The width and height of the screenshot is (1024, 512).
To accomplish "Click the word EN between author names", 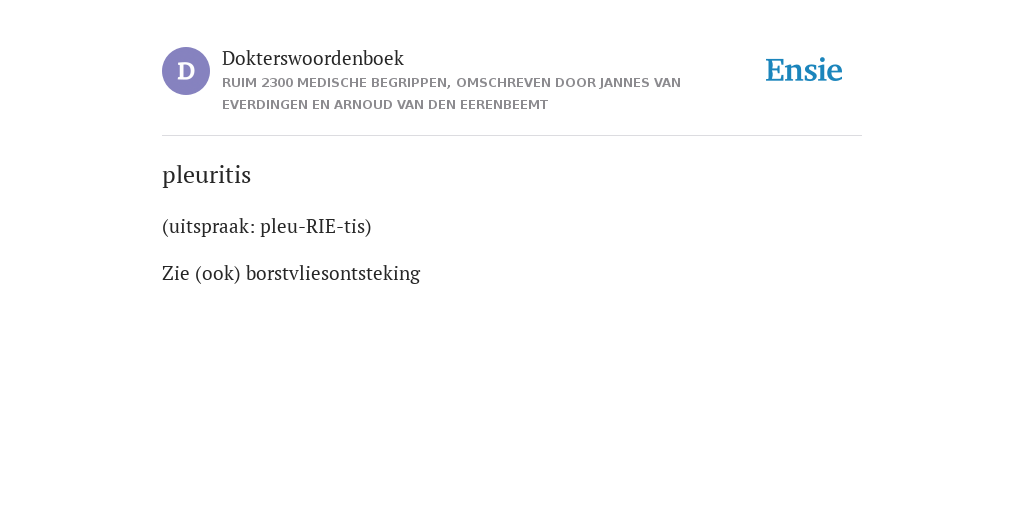I will 321,105.
